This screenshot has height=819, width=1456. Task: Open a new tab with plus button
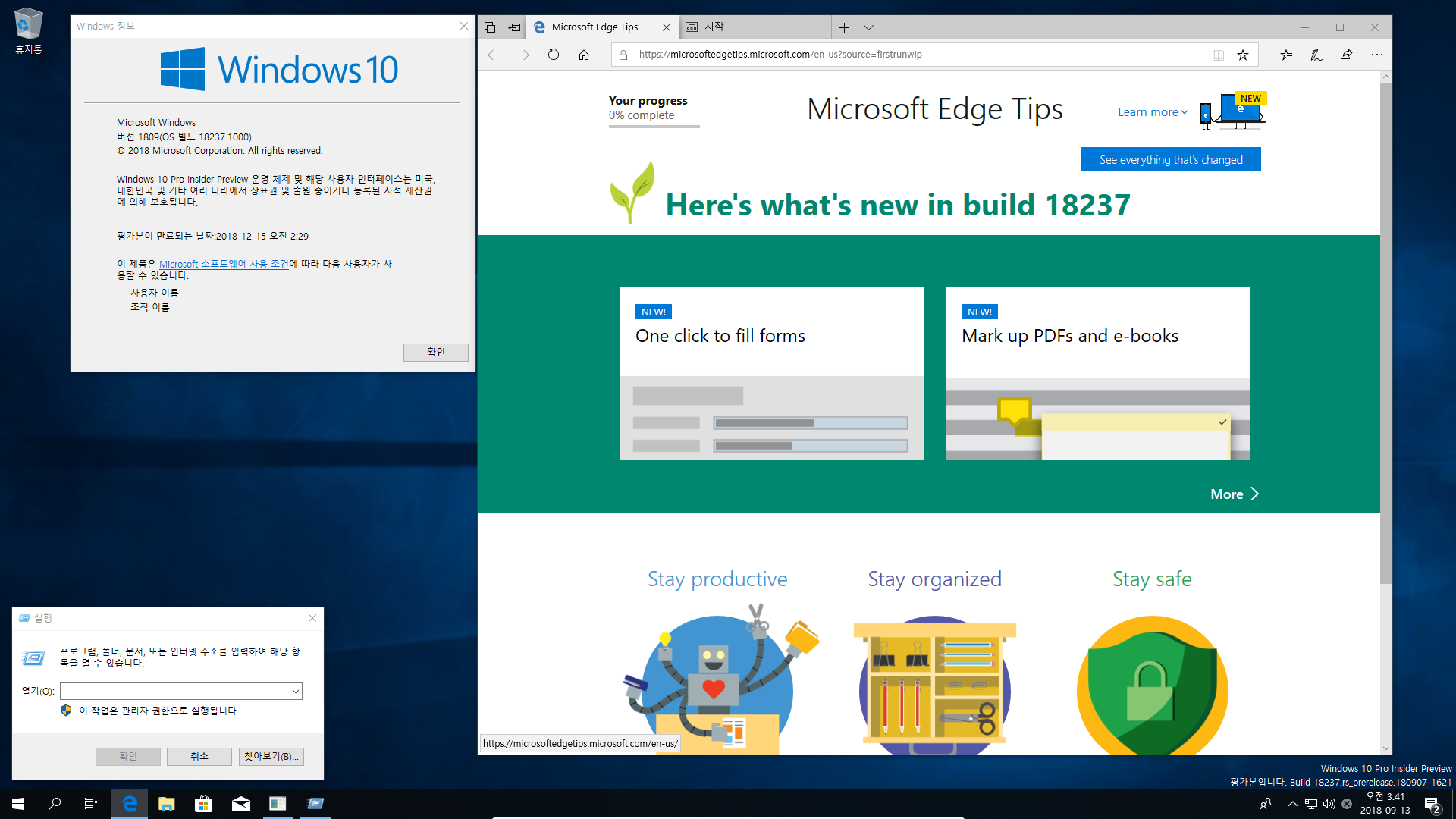pos(844,27)
